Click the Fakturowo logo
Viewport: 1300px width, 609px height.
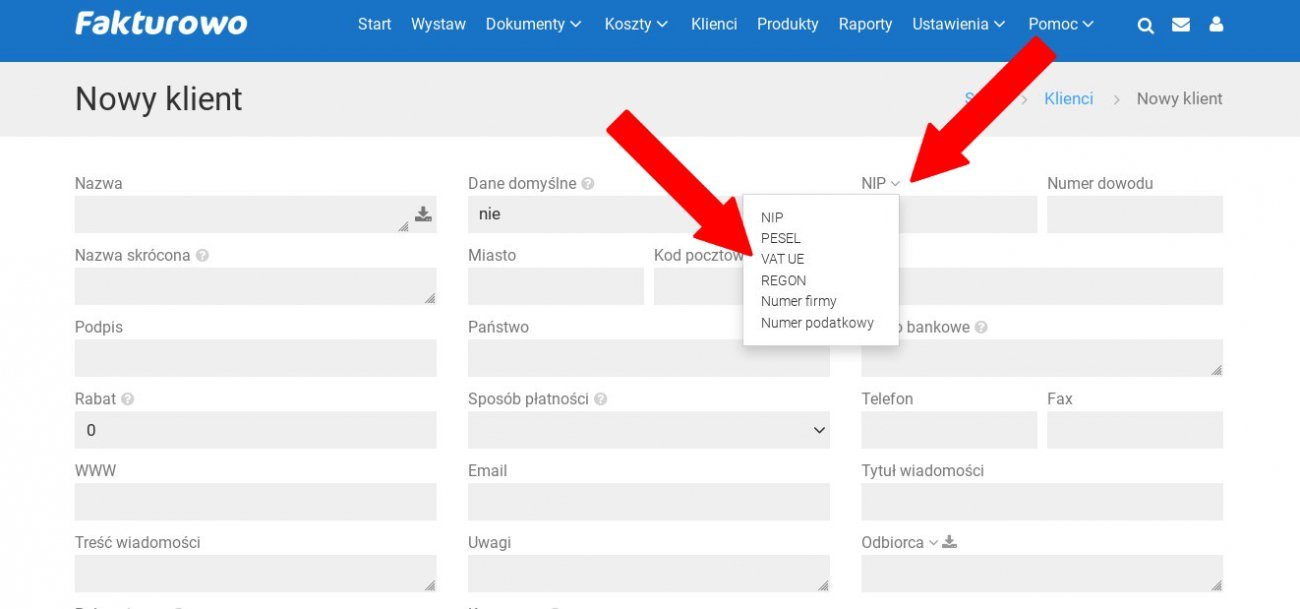click(x=160, y=24)
